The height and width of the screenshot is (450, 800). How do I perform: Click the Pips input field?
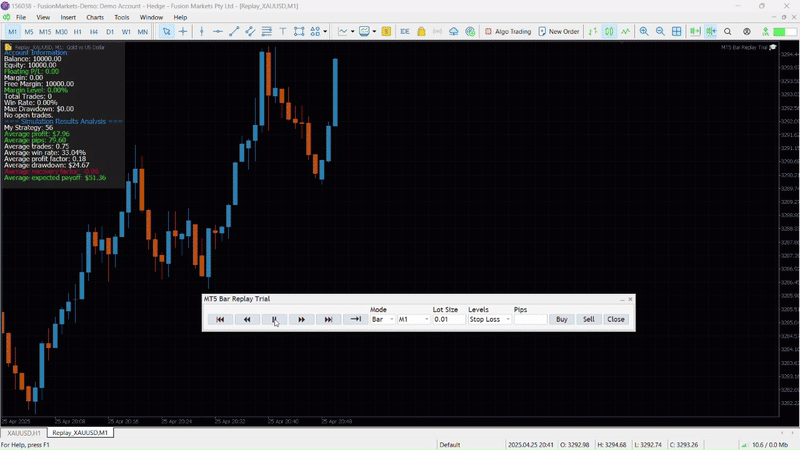click(531, 319)
